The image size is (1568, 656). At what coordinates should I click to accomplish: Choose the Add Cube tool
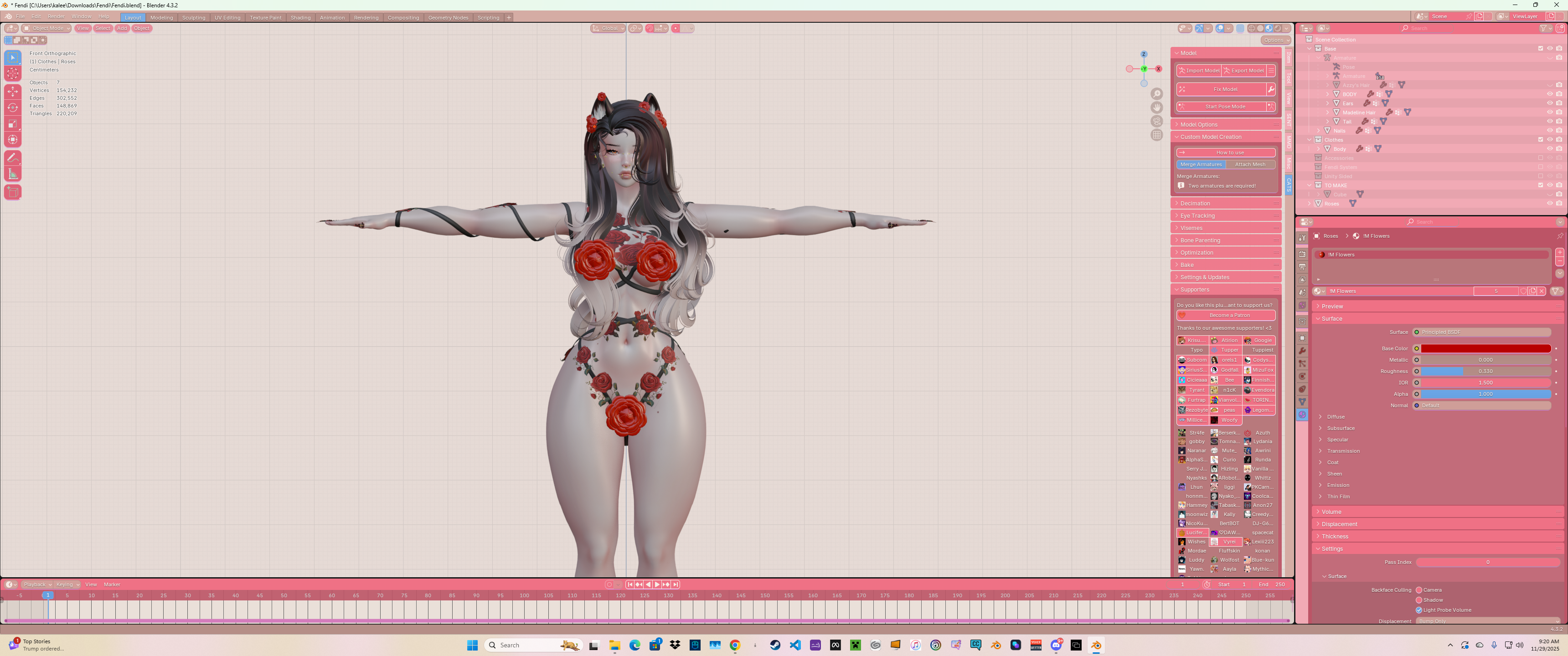coord(13,192)
